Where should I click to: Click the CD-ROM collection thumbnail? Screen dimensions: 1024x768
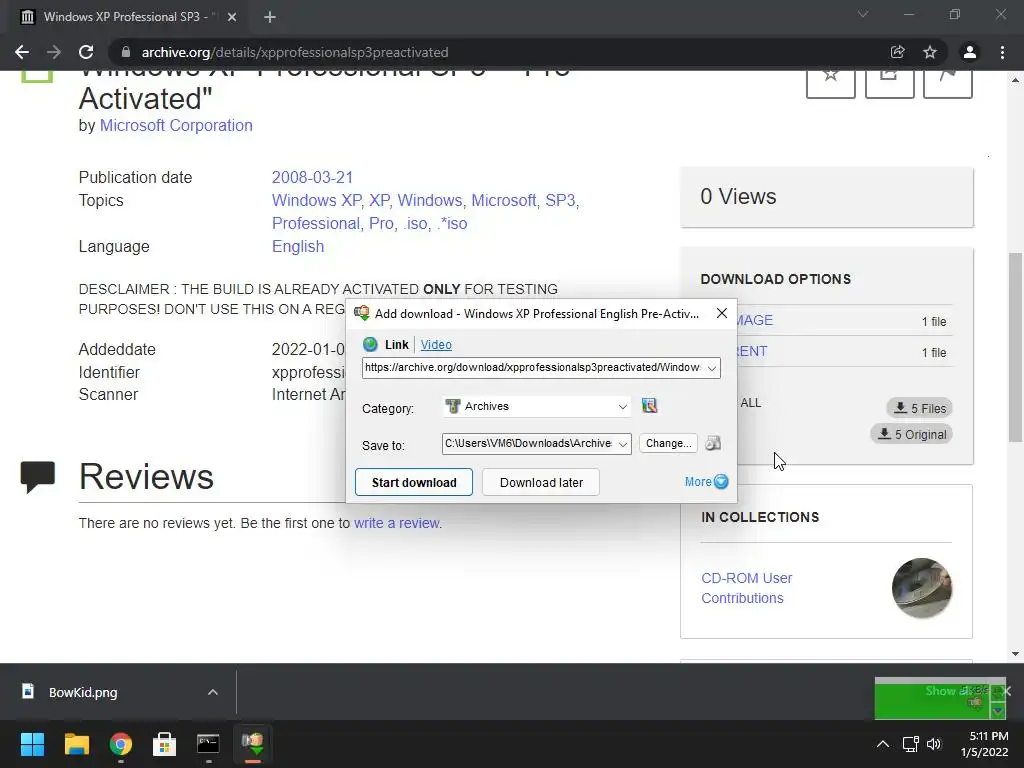921,588
